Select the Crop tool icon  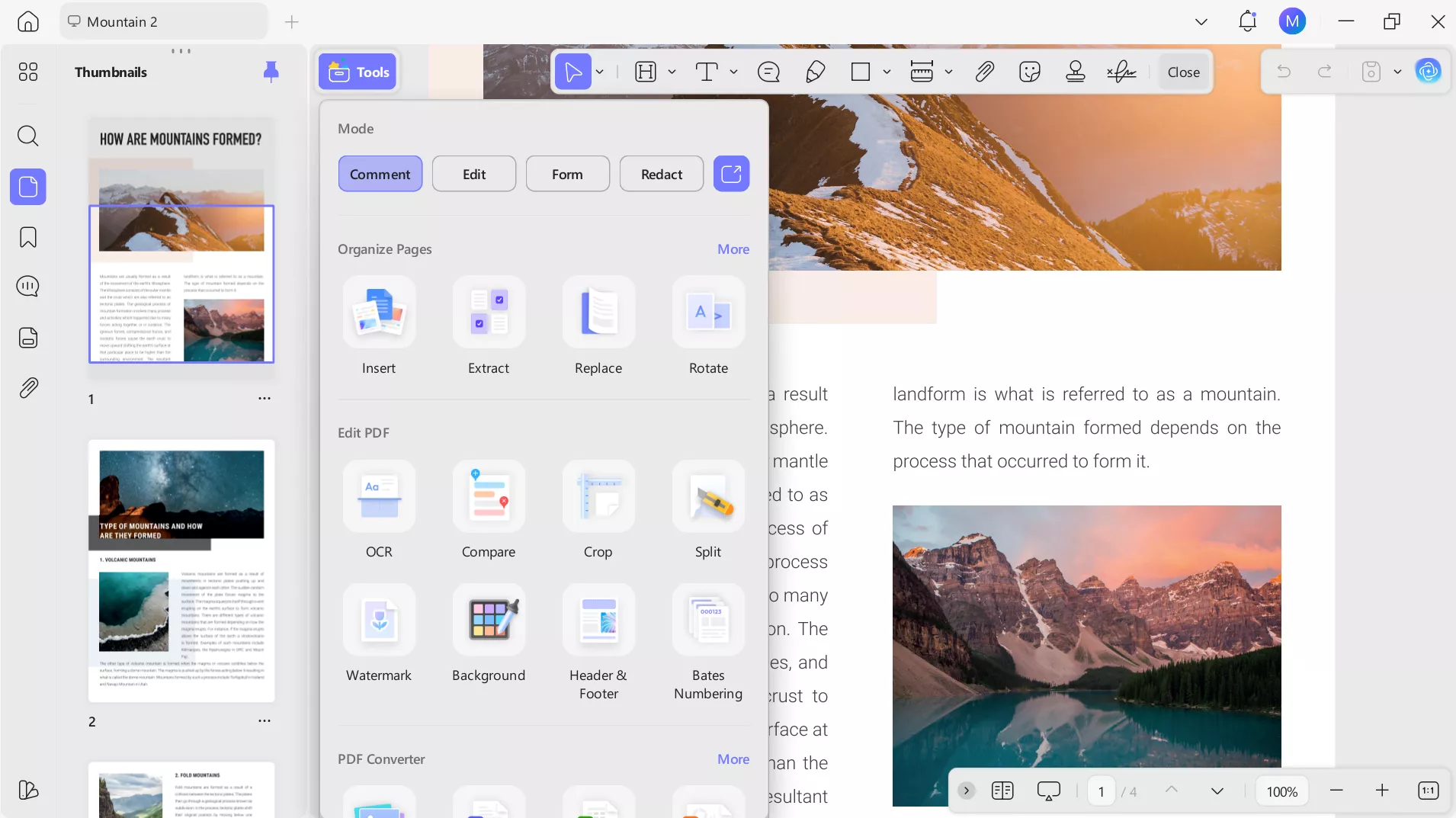pyautogui.click(x=598, y=497)
